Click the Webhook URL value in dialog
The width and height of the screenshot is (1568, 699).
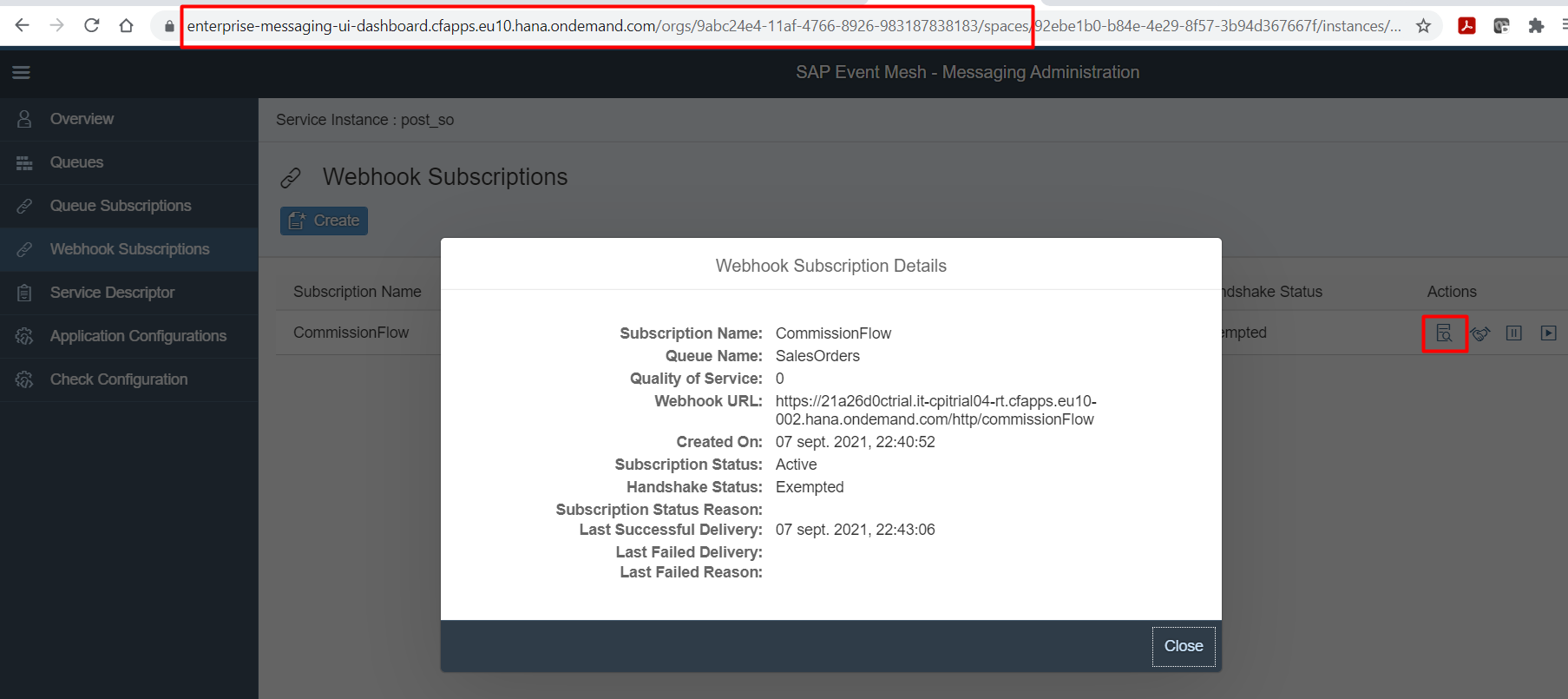click(936, 410)
